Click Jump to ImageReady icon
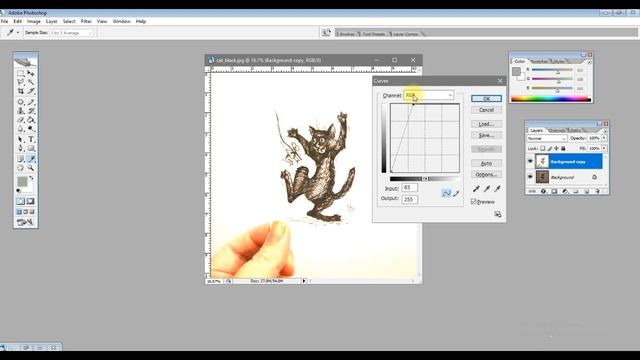This screenshot has width=640, height=360. 25,222
